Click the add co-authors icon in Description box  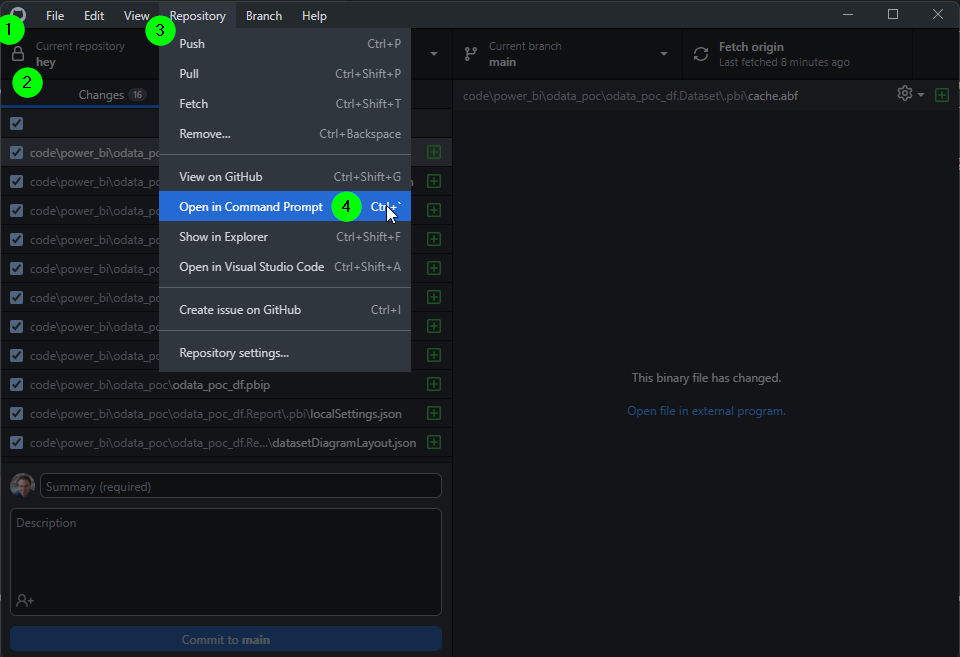pos(25,601)
